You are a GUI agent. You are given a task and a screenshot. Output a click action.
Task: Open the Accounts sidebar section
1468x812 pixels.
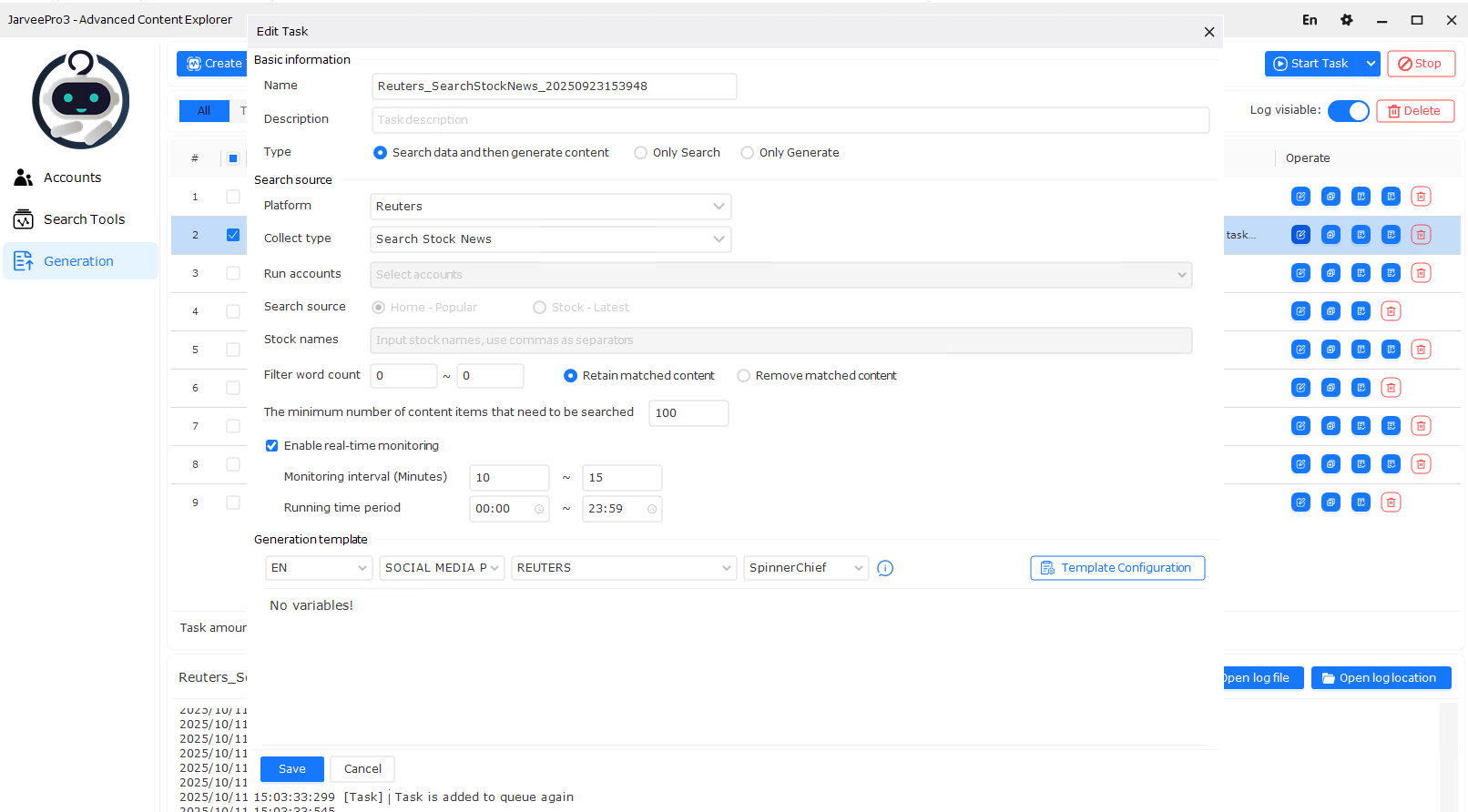72,178
